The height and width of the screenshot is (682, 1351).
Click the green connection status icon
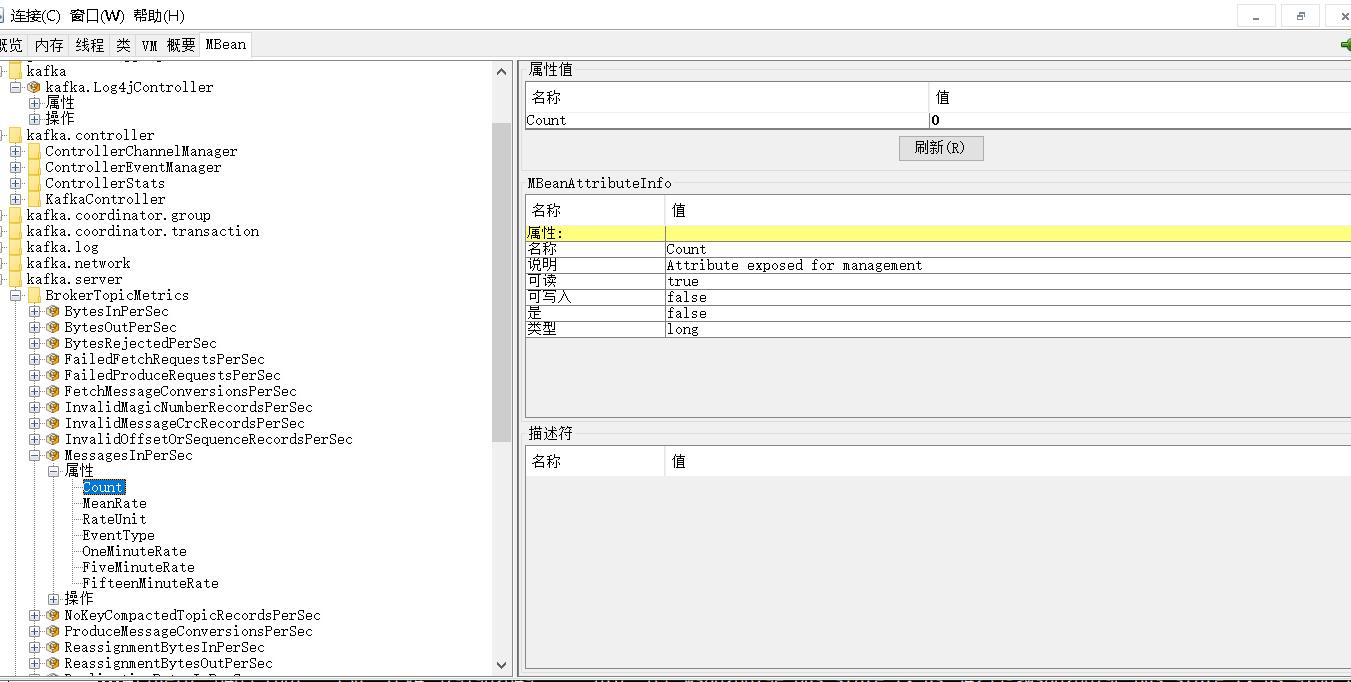pyautogui.click(x=1345, y=45)
